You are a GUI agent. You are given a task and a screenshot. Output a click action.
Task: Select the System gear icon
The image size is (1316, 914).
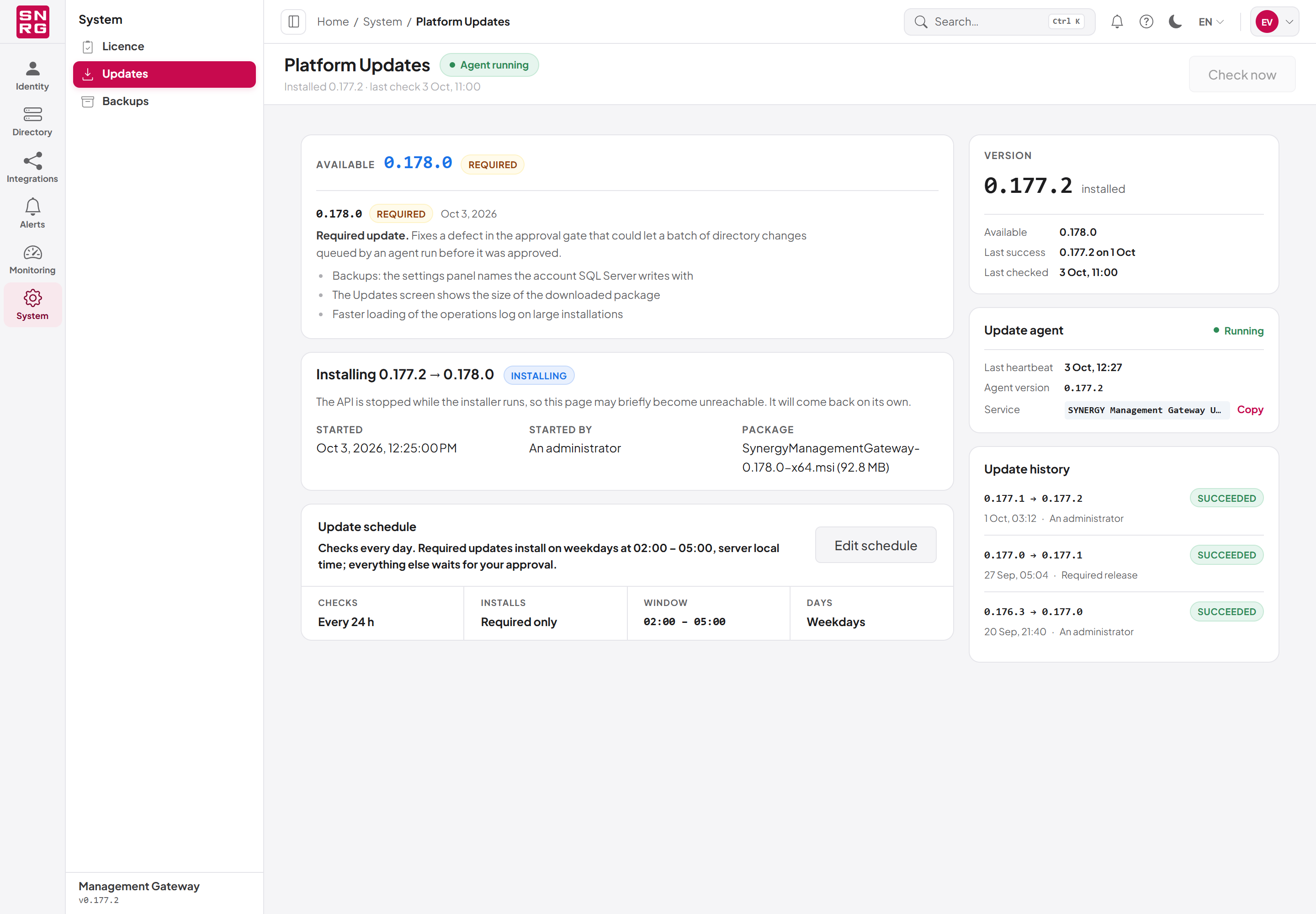point(32,298)
